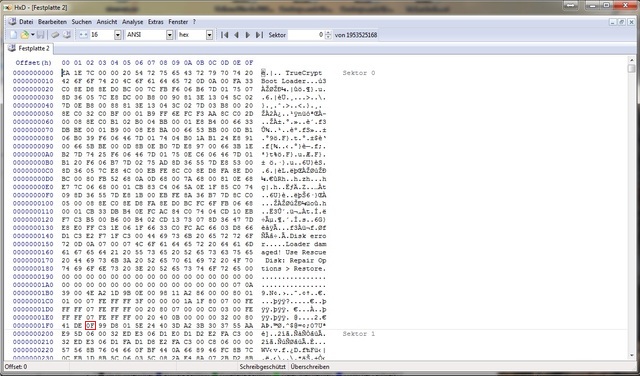Minimize the inner document window
Image resolution: width=640 pixels, height=376 pixels.
(x=613, y=22)
